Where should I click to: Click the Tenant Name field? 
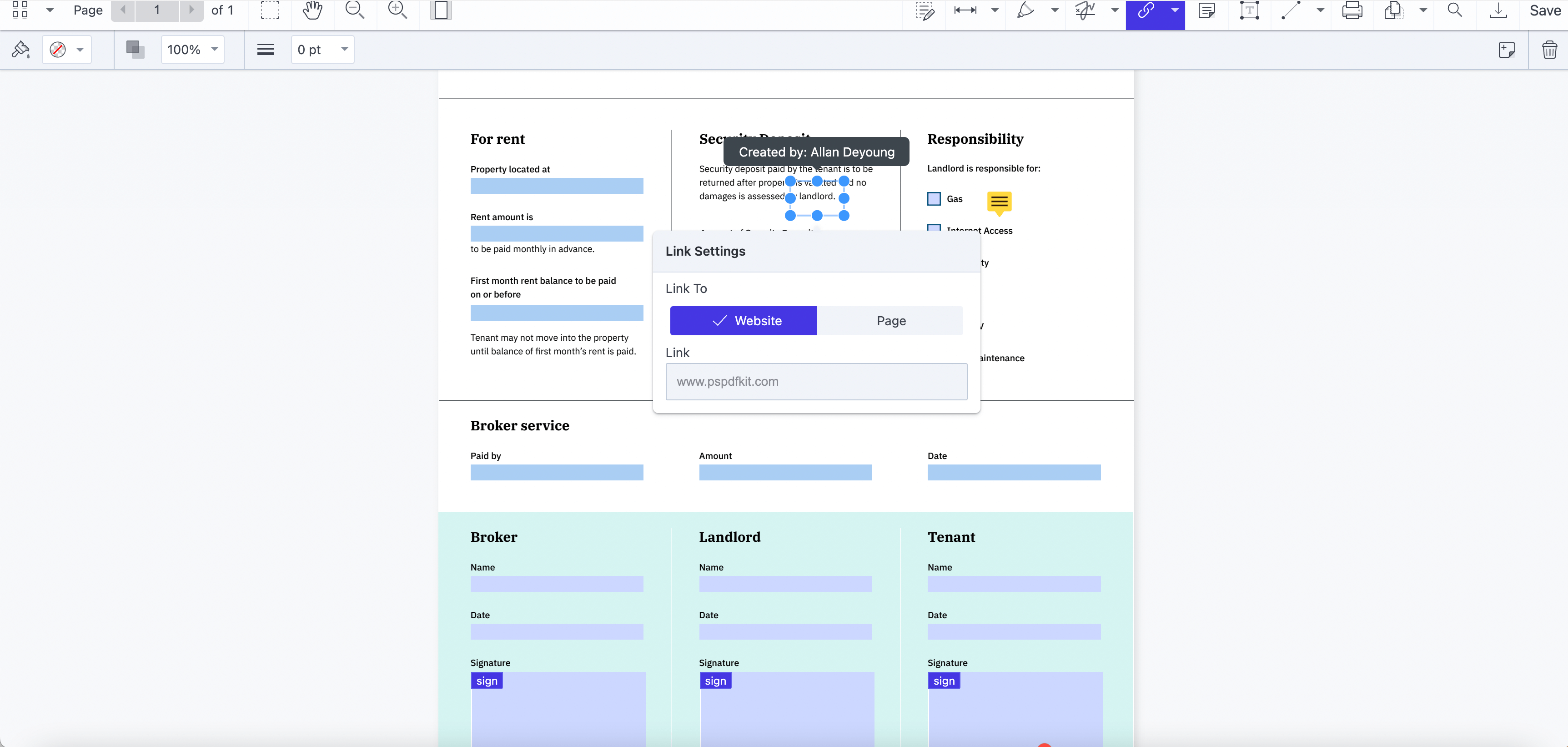click(x=1014, y=584)
